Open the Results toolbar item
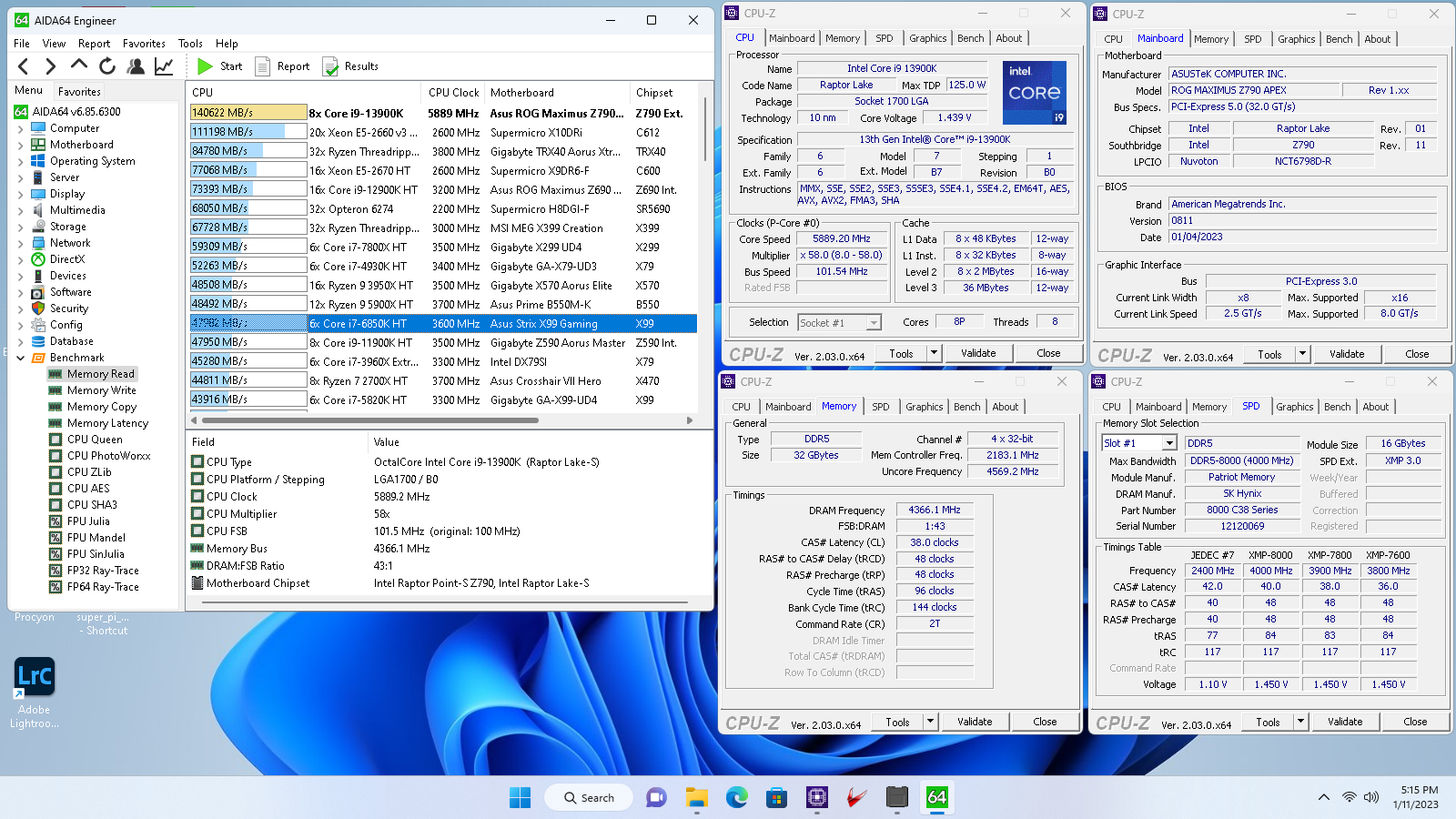 click(350, 66)
